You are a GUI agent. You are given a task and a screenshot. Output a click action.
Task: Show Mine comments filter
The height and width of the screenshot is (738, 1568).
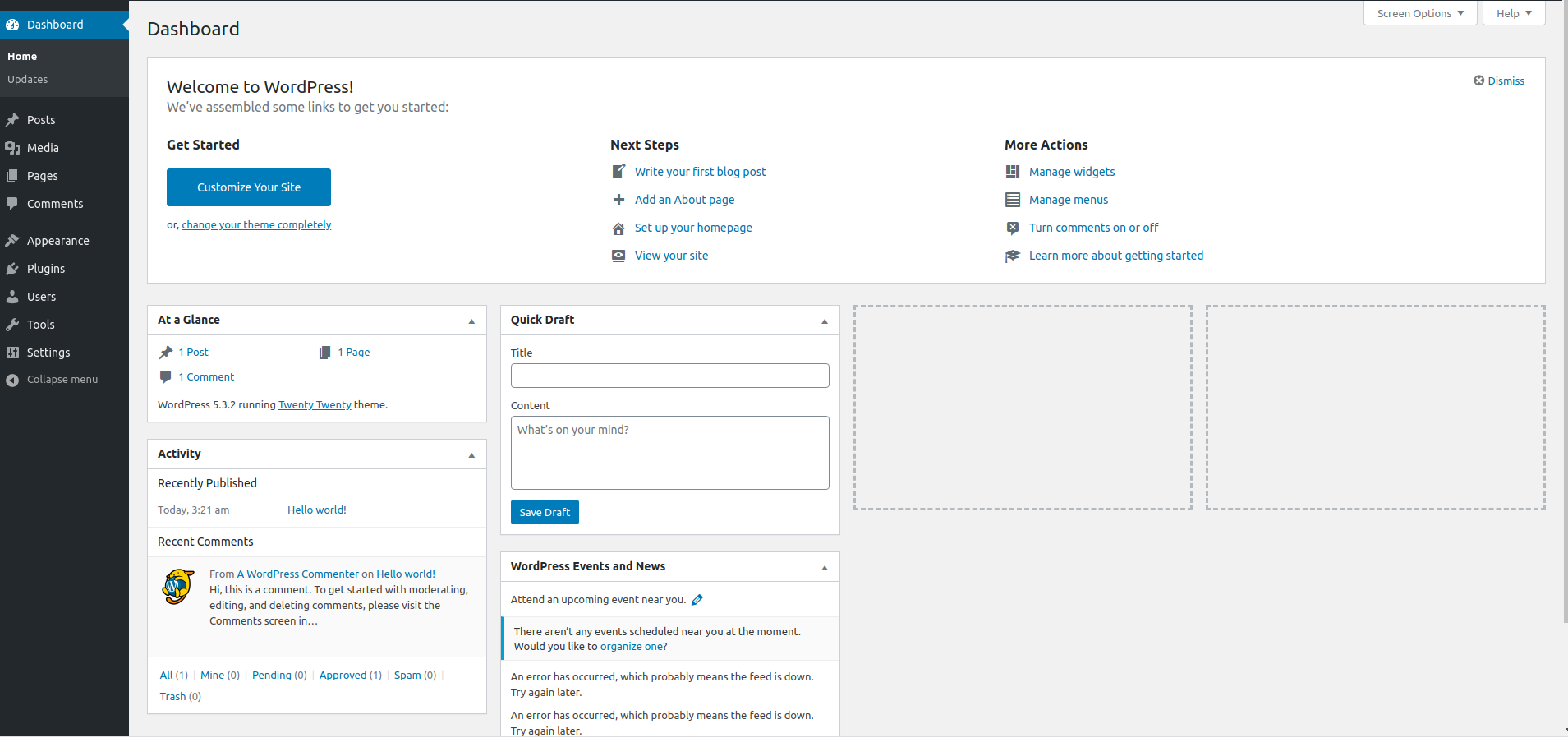[x=220, y=676]
